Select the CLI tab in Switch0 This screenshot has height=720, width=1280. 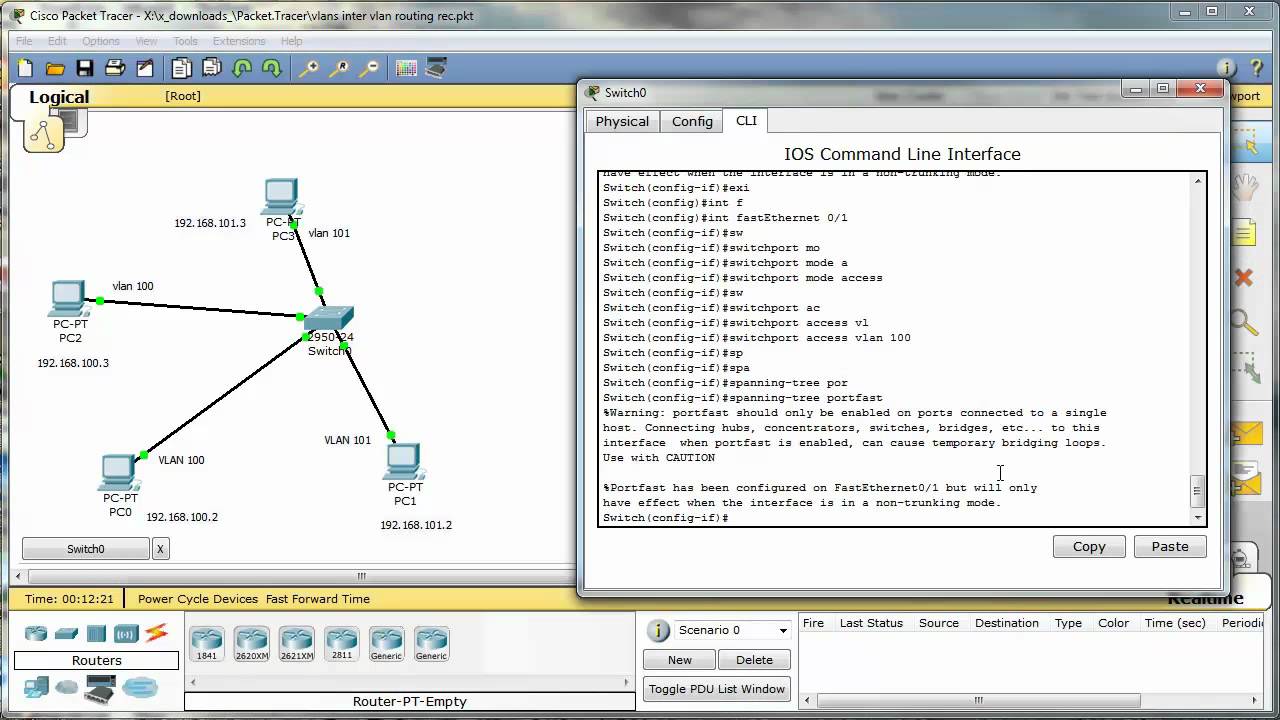747,120
